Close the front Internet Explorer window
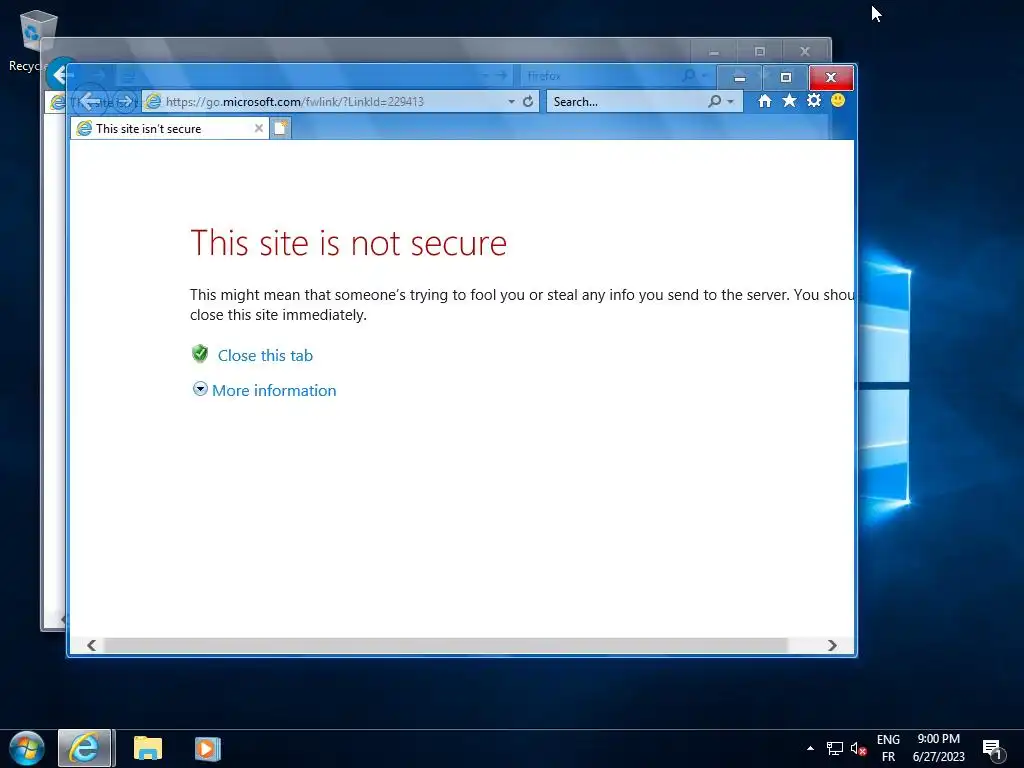1024x768 pixels. 831,78
